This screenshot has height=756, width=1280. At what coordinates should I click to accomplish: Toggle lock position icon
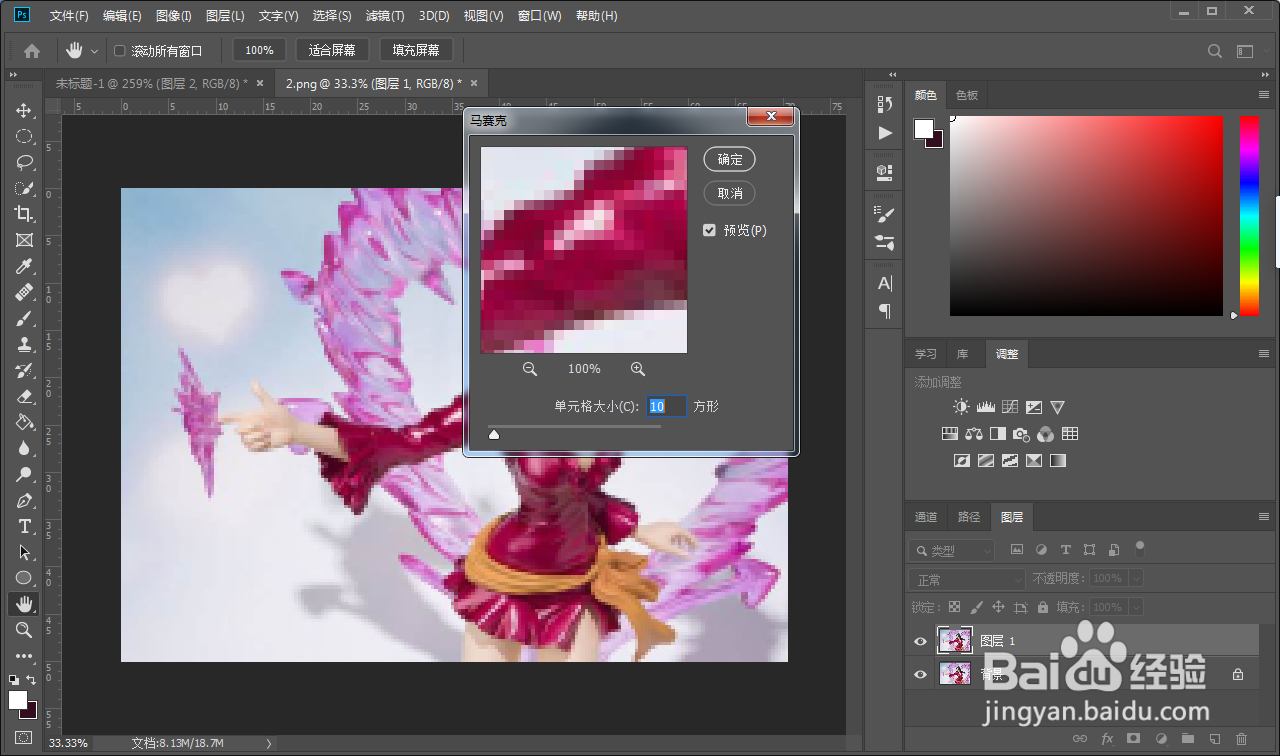pos(999,607)
